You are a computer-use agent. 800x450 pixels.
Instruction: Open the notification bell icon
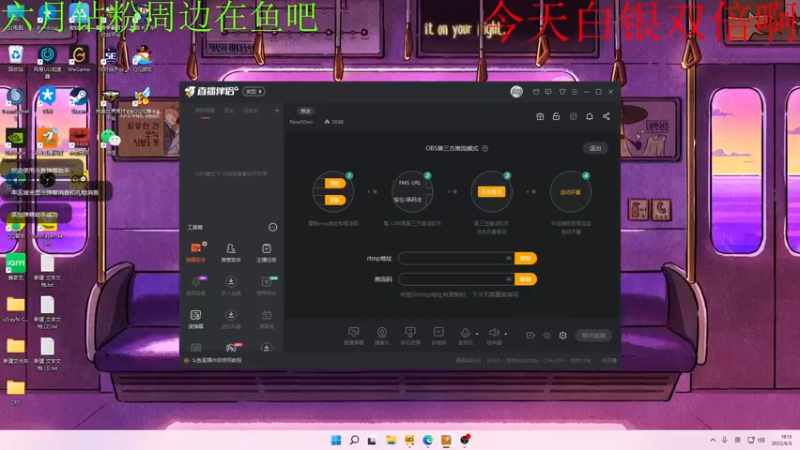589,116
